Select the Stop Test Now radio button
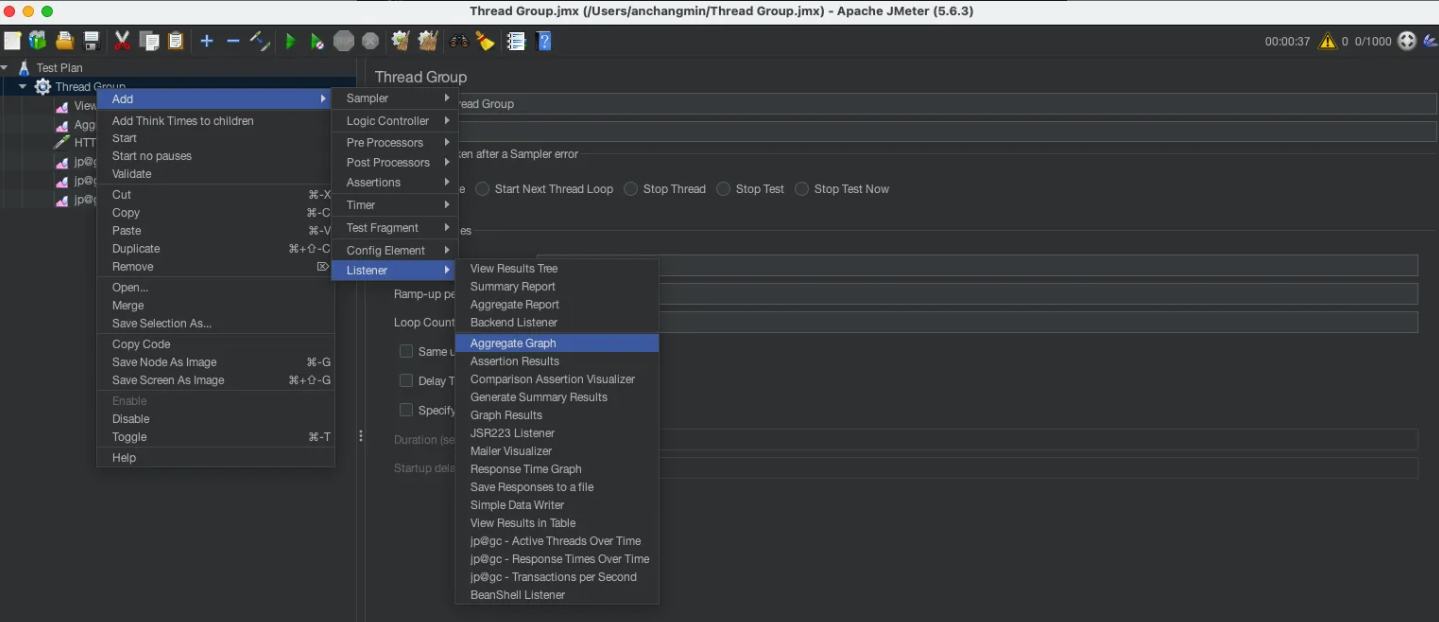1439x622 pixels. click(x=802, y=189)
